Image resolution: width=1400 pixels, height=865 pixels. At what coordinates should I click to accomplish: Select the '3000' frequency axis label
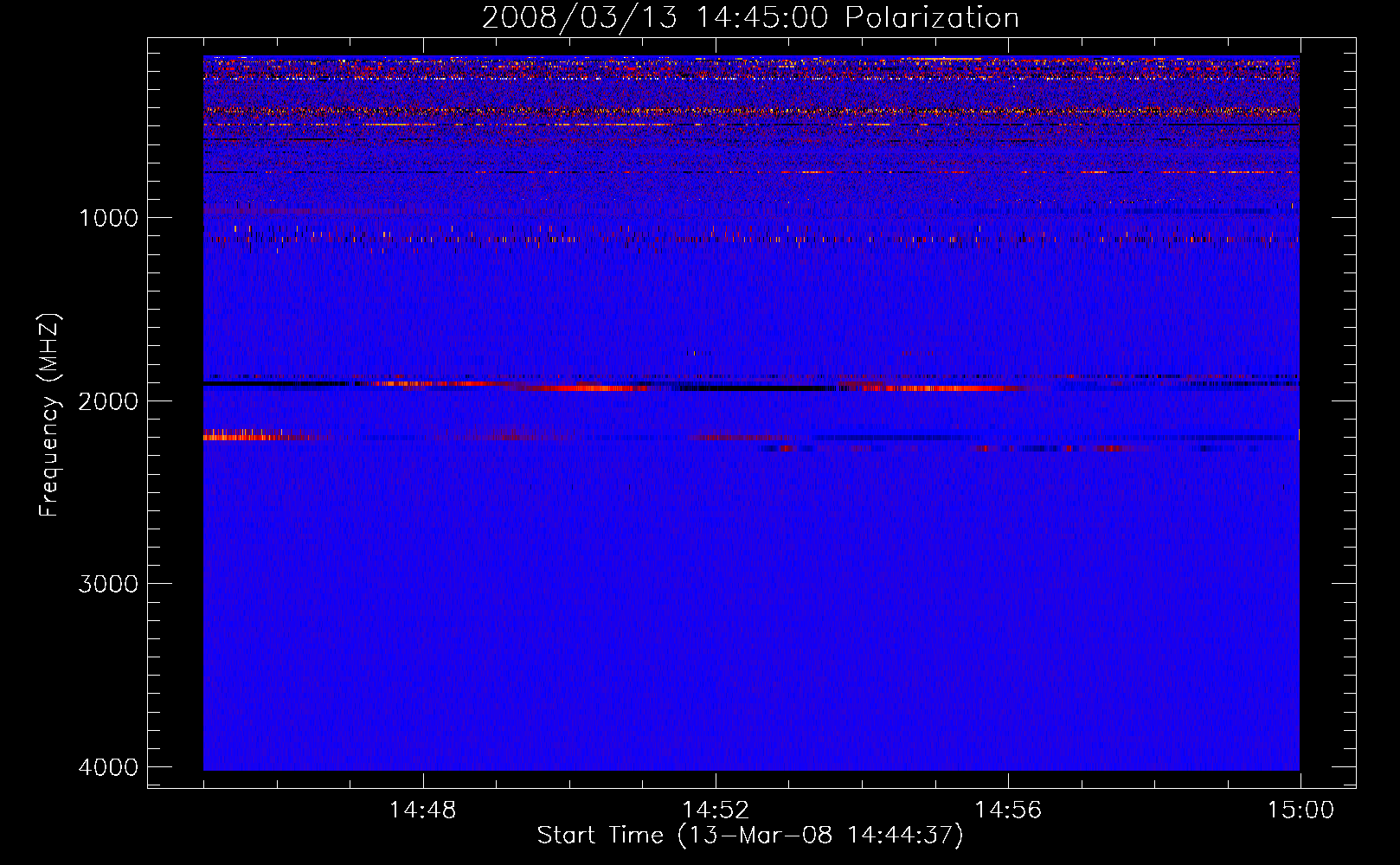(x=108, y=584)
